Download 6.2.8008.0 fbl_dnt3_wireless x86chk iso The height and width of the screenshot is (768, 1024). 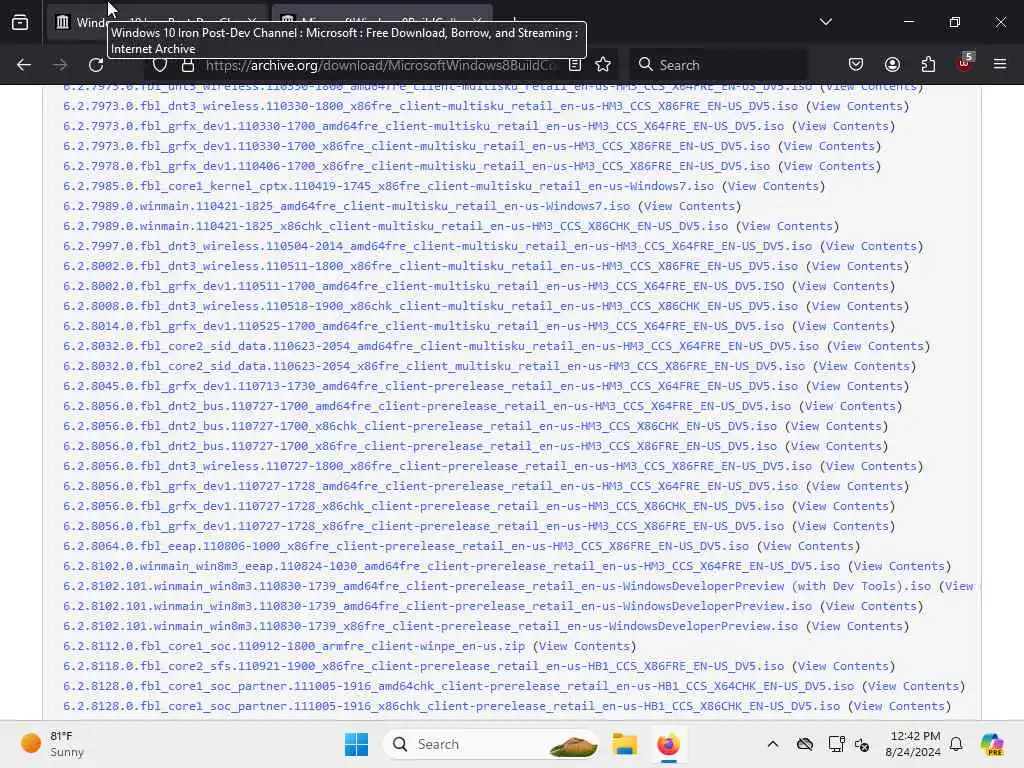point(430,306)
